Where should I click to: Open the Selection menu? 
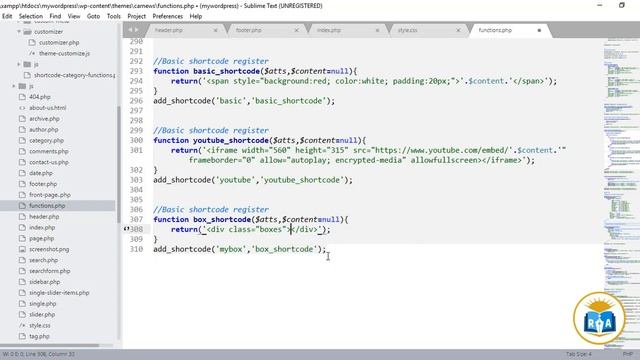(x=31, y=16)
